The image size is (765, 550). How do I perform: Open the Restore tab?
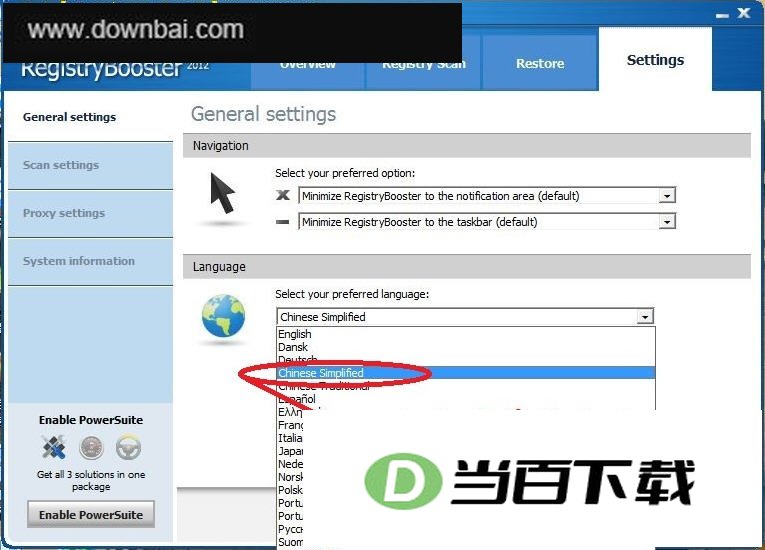(x=540, y=63)
